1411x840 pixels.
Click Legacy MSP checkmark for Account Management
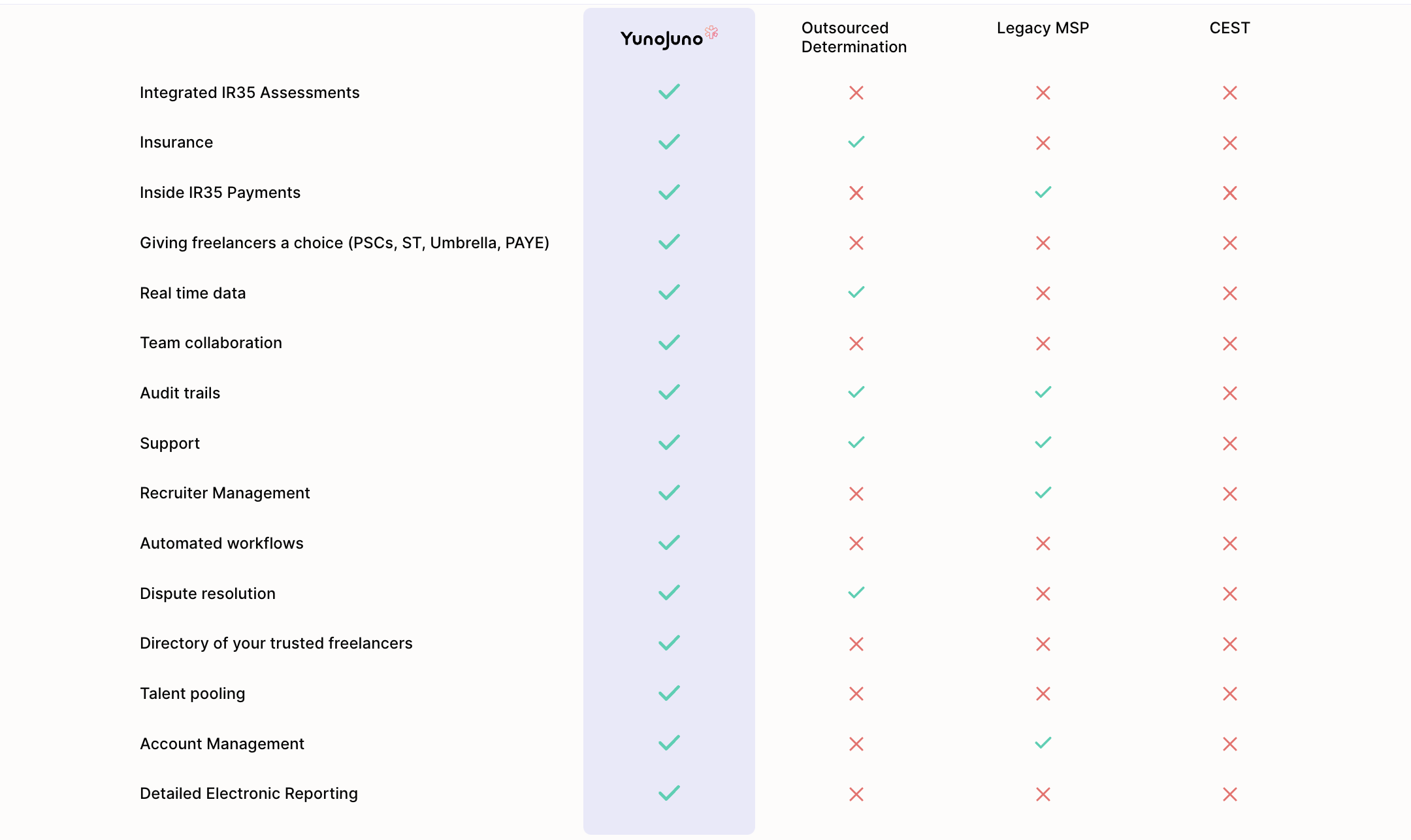click(1043, 743)
